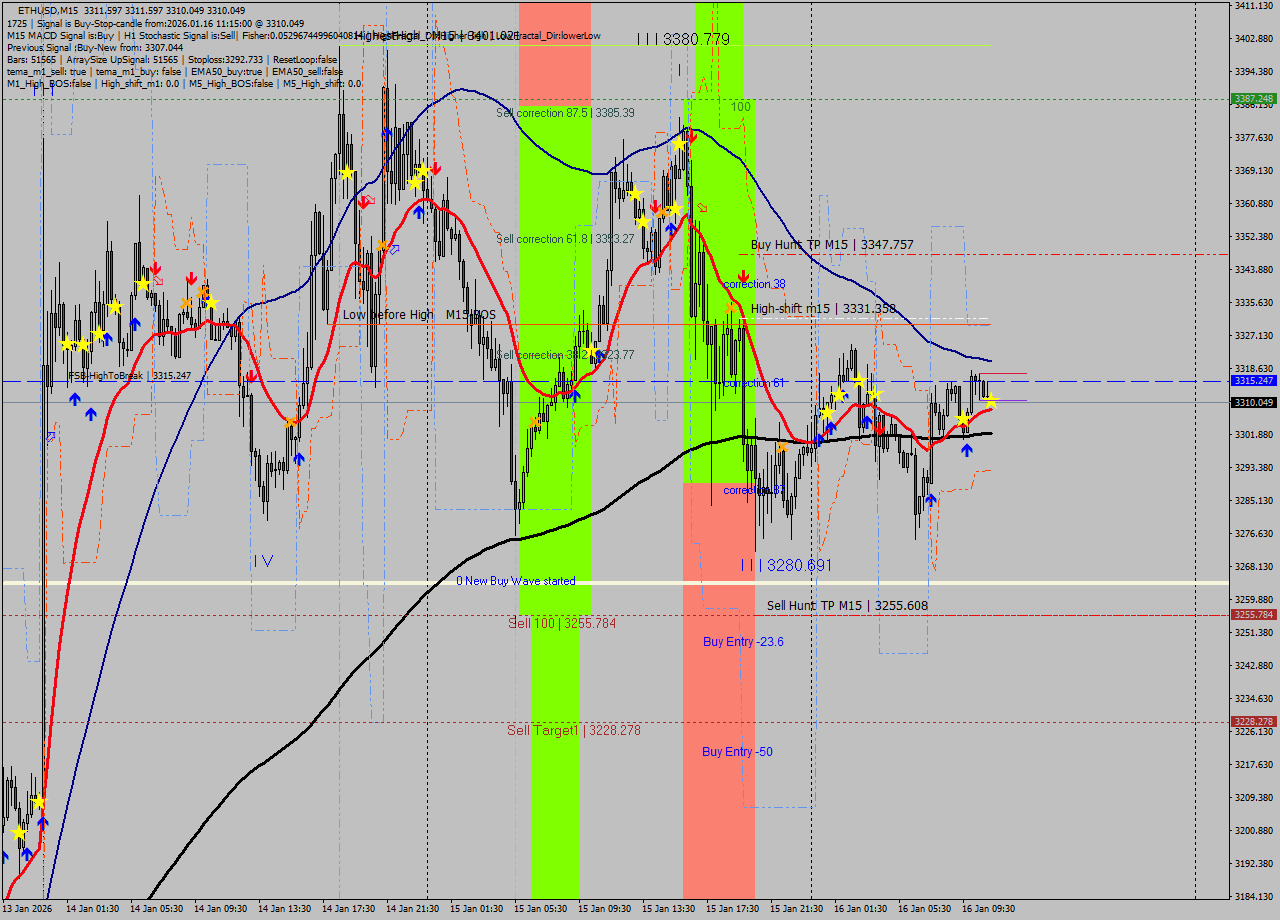Viewport: 1280px width, 920px height.
Task: Select the Buy Entry -50 label
Action: click(x=737, y=751)
